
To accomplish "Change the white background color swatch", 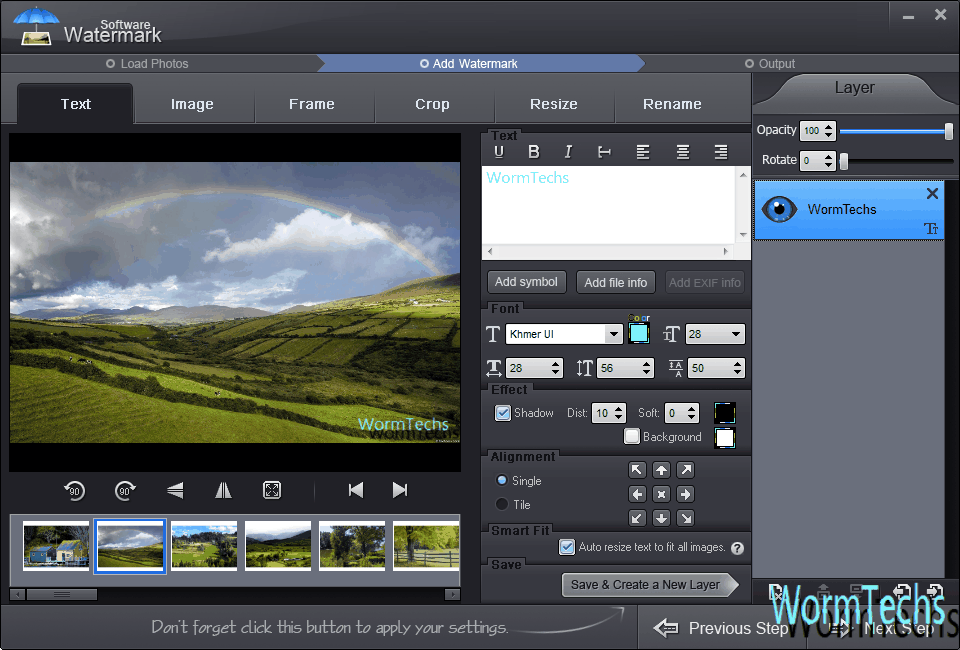I will pos(725,438).
